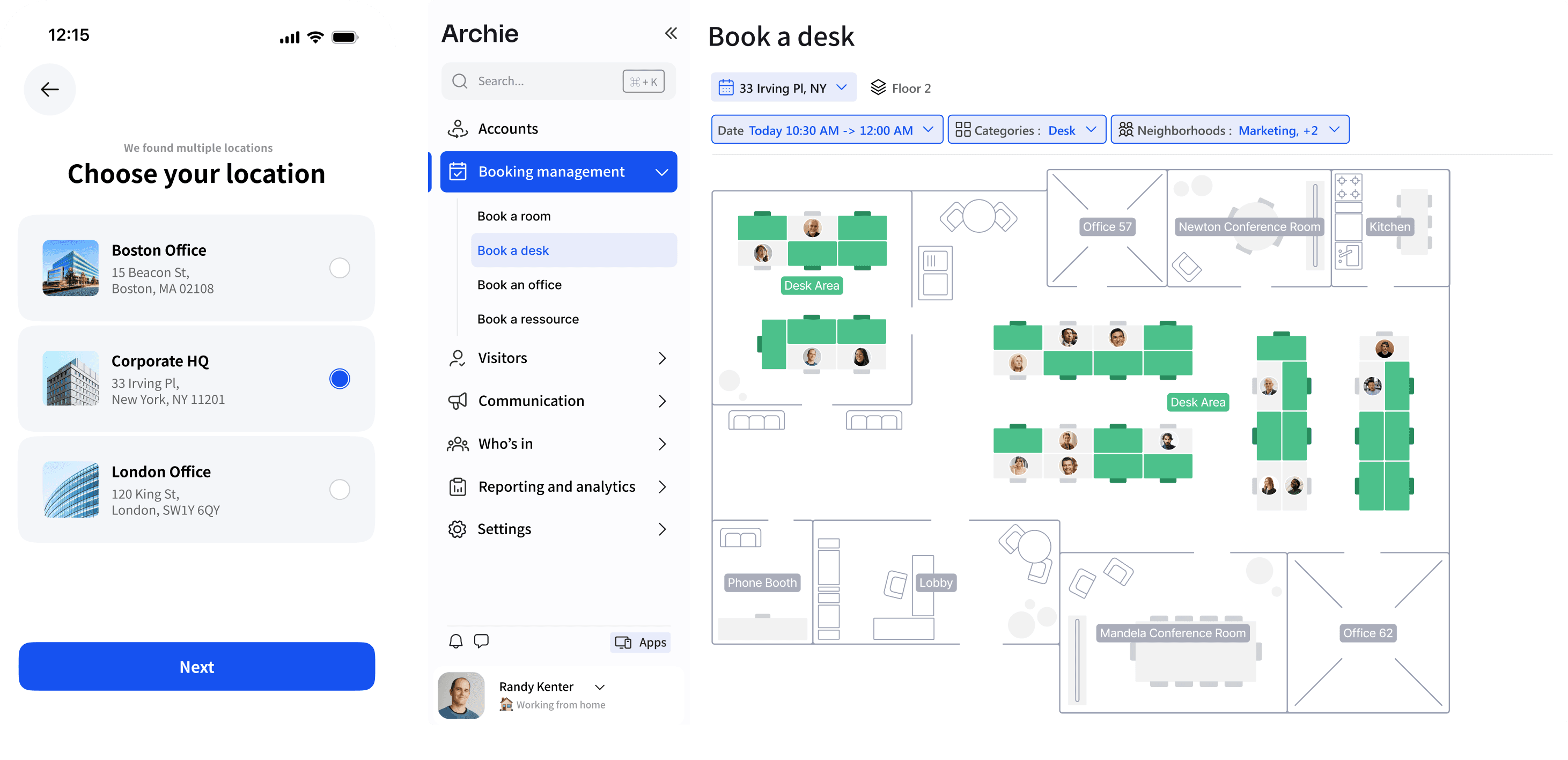Open the Who's in section
1568x760 pixels.
tap(505, 444)
